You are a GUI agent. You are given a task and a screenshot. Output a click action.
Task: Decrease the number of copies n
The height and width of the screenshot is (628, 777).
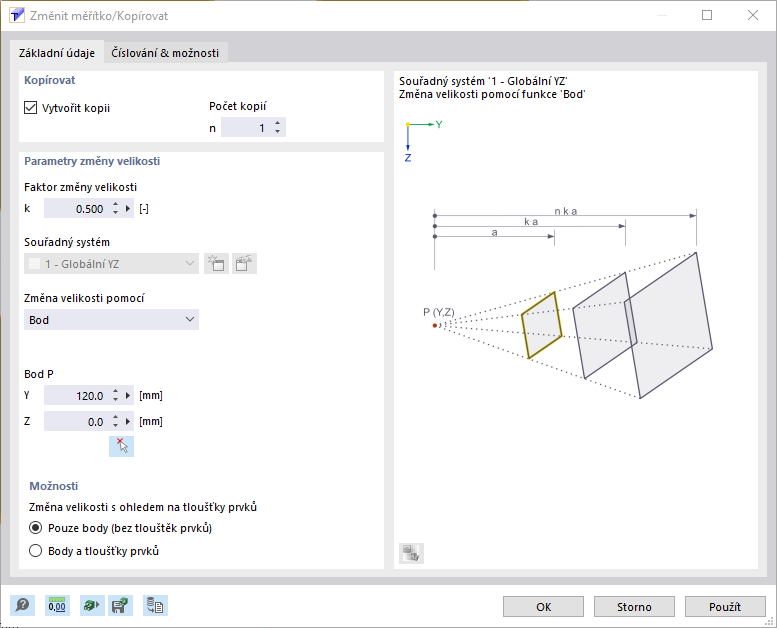(x=278, y=132)
